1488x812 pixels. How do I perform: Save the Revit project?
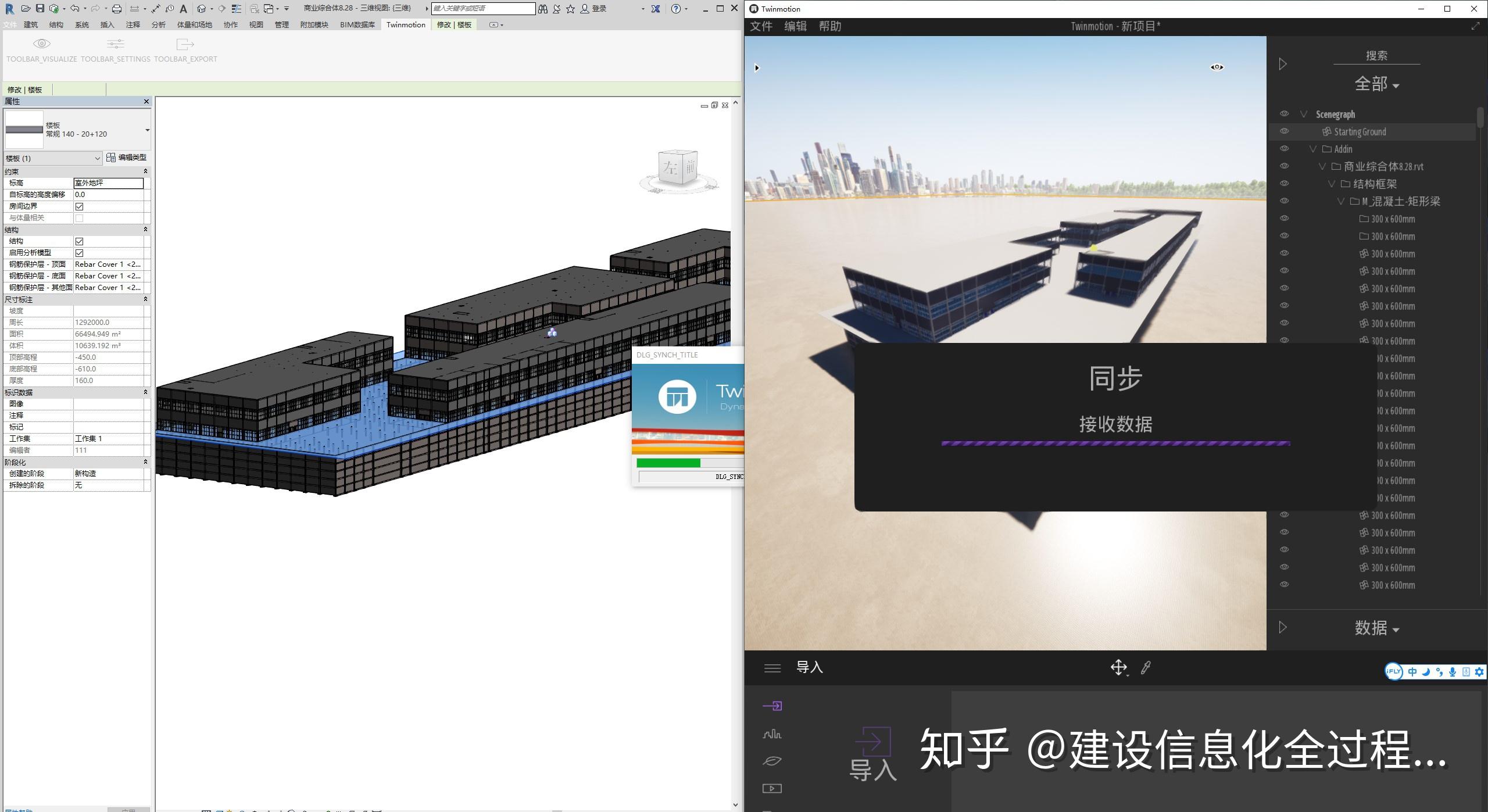click(x=40, y=8)
